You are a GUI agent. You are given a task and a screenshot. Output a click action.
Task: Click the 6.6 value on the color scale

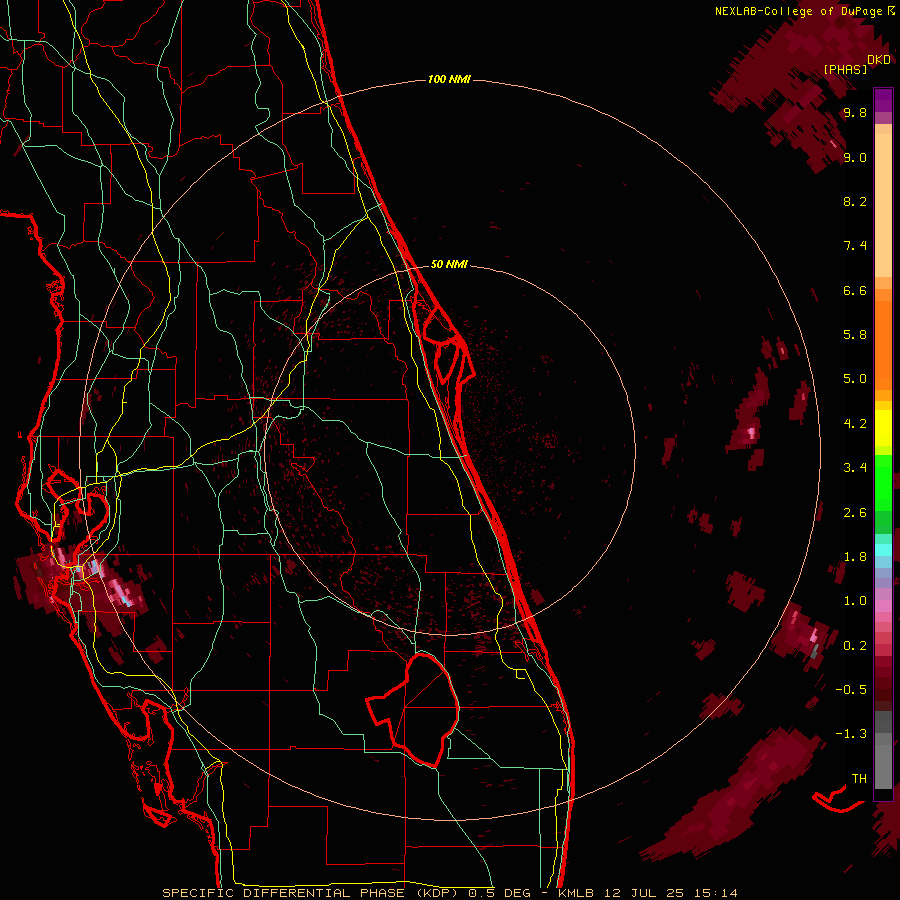coord(855,290)
